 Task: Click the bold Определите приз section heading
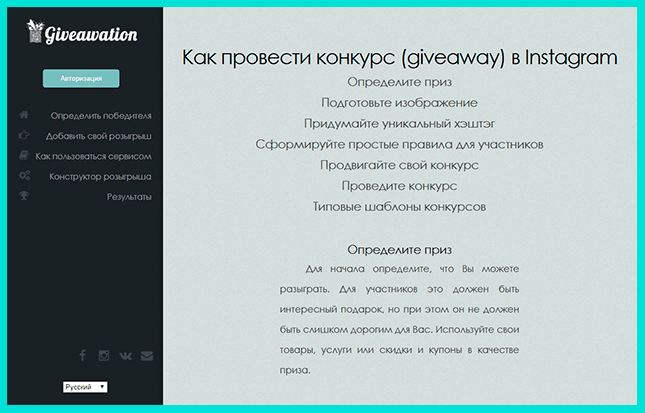[x=399, y=249]
